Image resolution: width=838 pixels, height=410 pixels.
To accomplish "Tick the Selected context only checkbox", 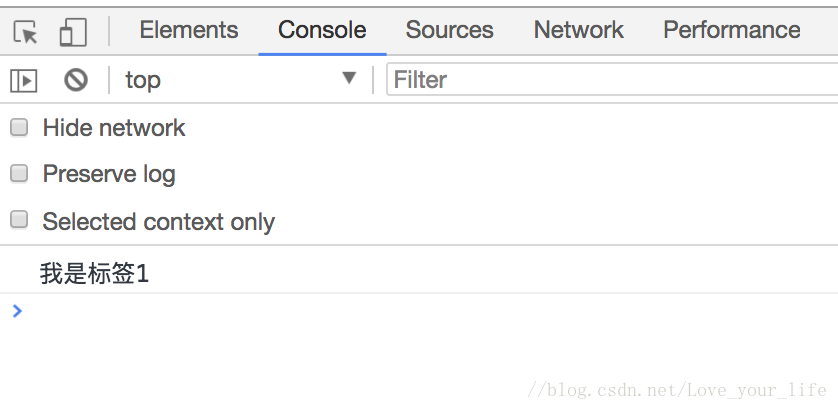I will [19, 220].
